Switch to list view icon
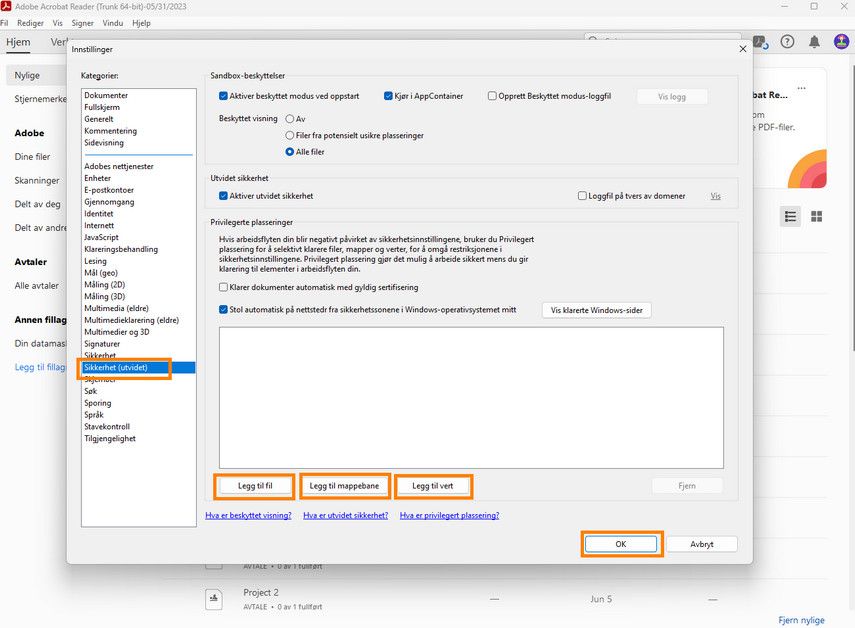 tap(790, 216)
